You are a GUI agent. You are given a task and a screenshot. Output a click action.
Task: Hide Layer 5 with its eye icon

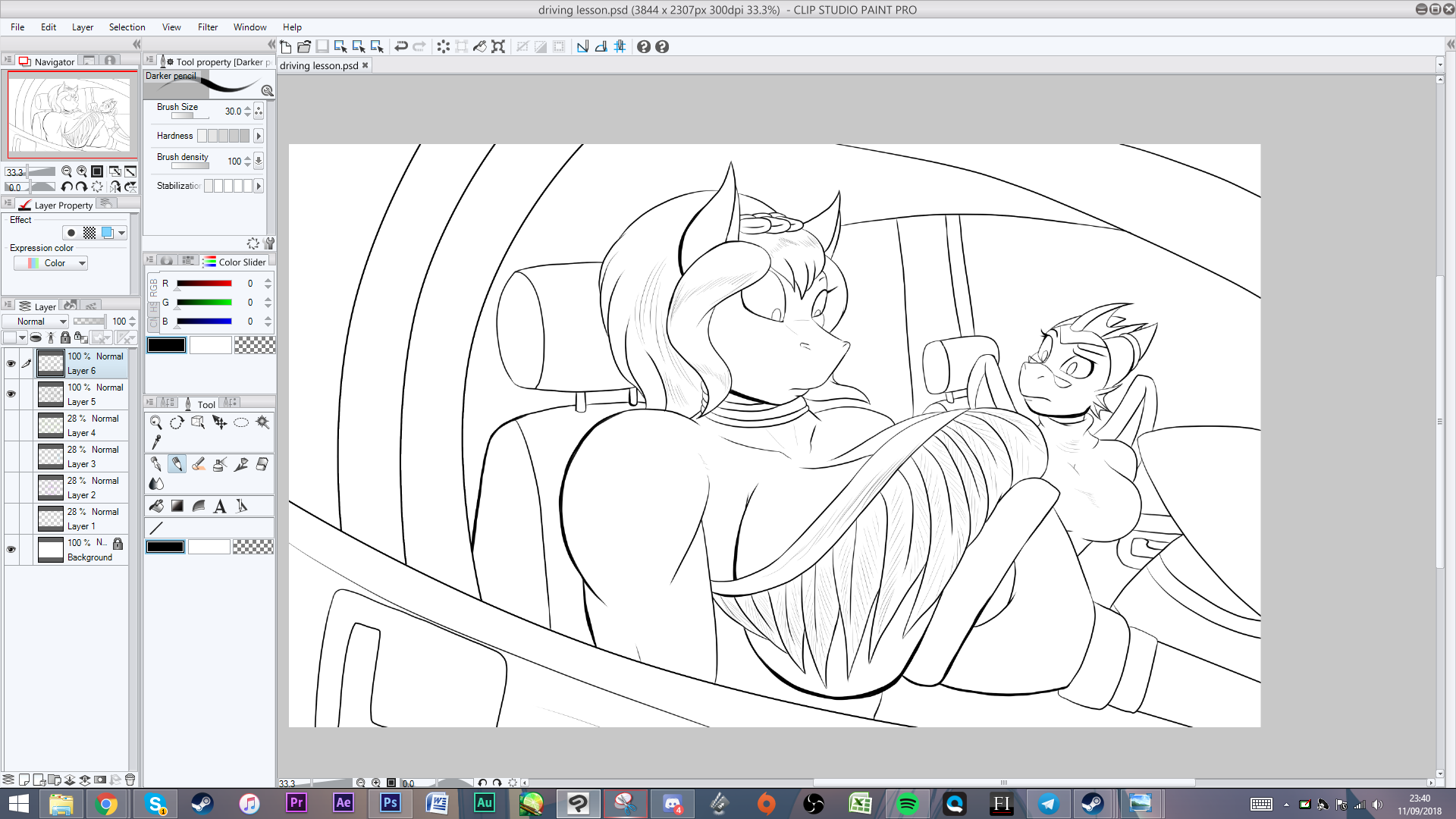(11, 394)
